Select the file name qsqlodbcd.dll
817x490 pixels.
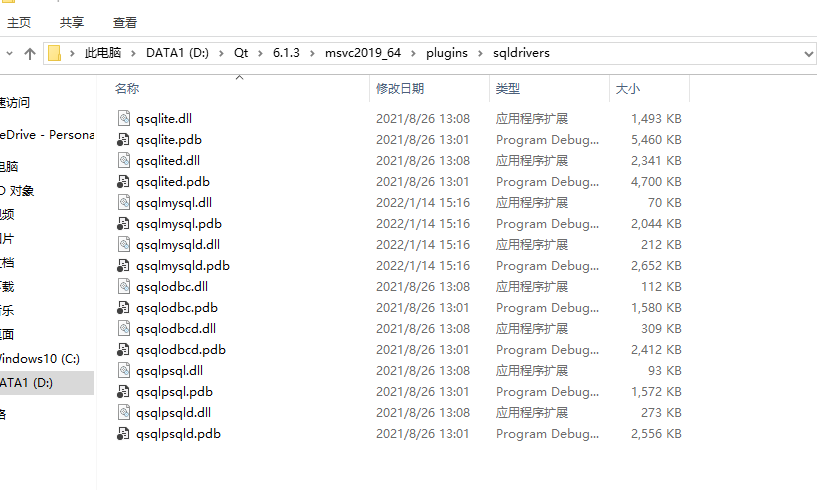tap(176, 329)
